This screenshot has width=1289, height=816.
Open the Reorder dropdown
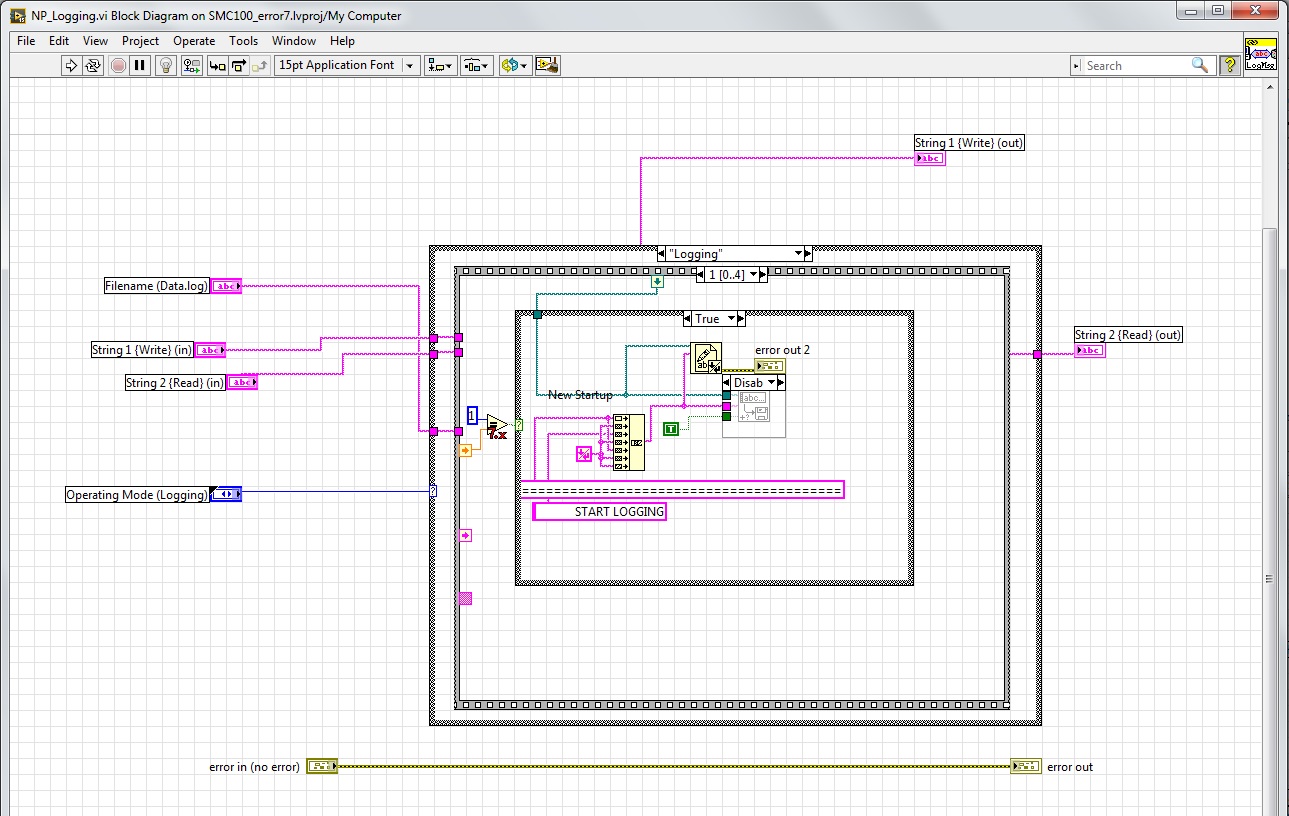[x=514, y=65]
